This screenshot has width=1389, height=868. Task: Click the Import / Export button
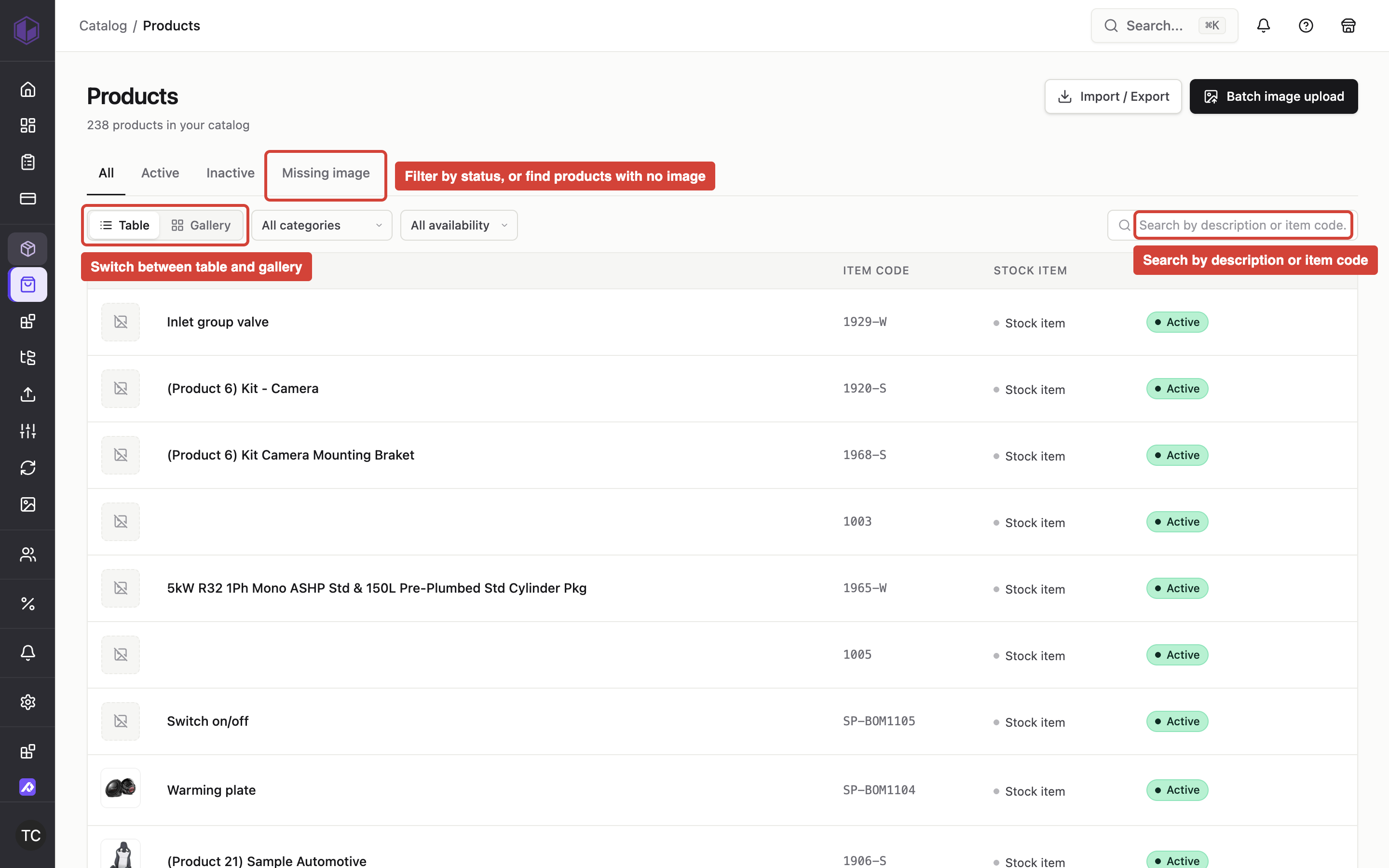(x=1113, y=96)
